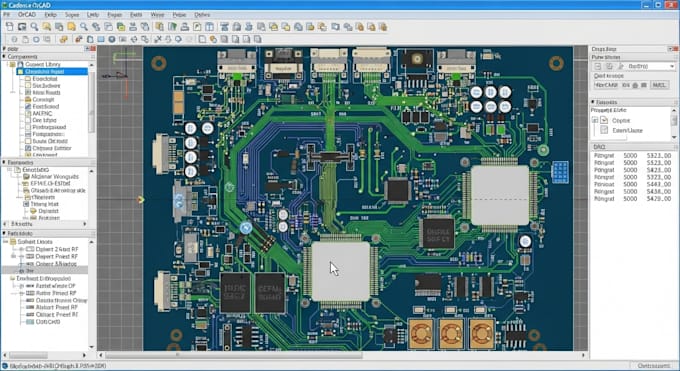Collapse the 'Solhert Lmots' folder node

click(5, 242)
